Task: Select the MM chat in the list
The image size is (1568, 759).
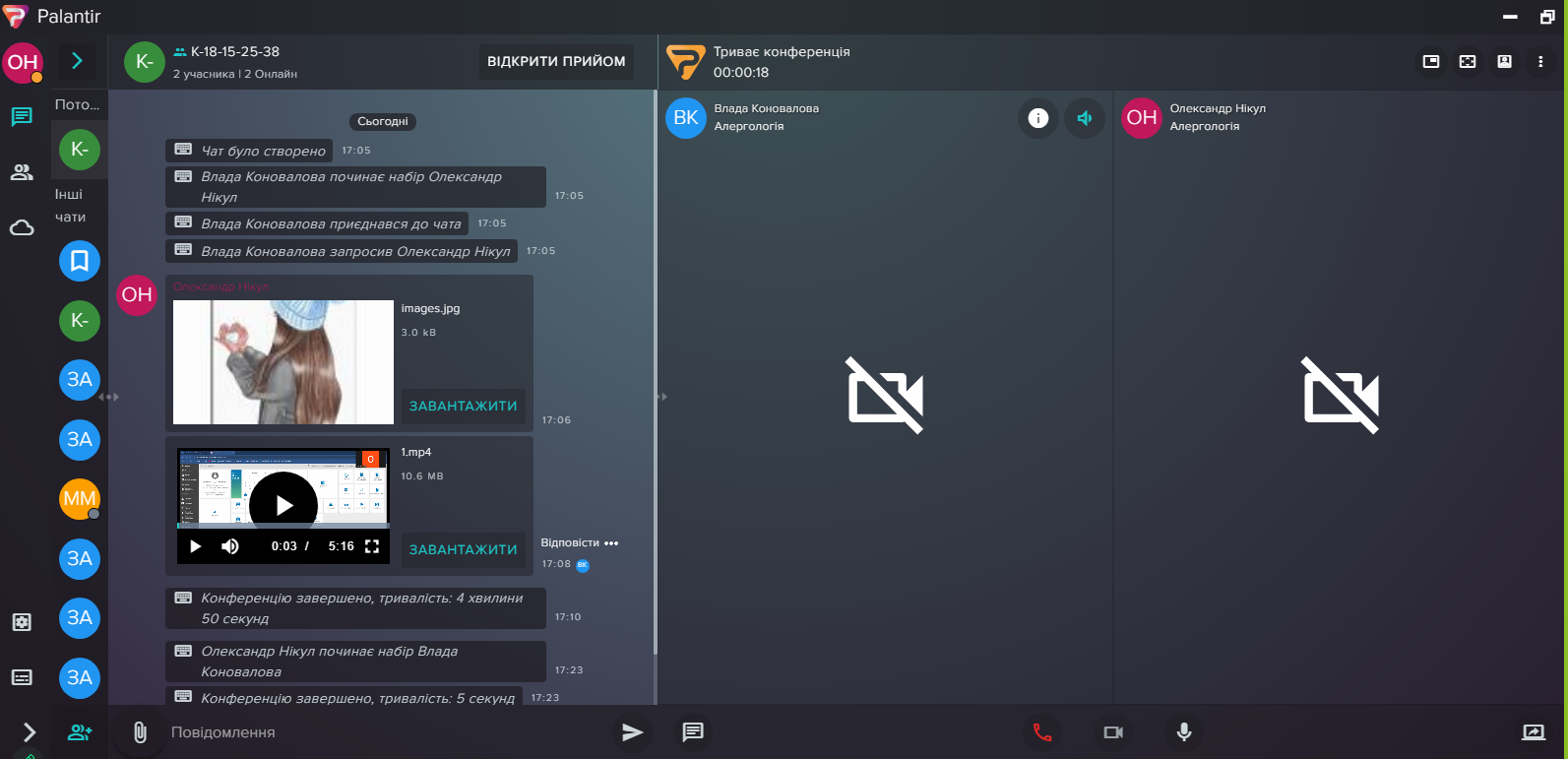Action: pyautogui.click(x=80, y=499)
